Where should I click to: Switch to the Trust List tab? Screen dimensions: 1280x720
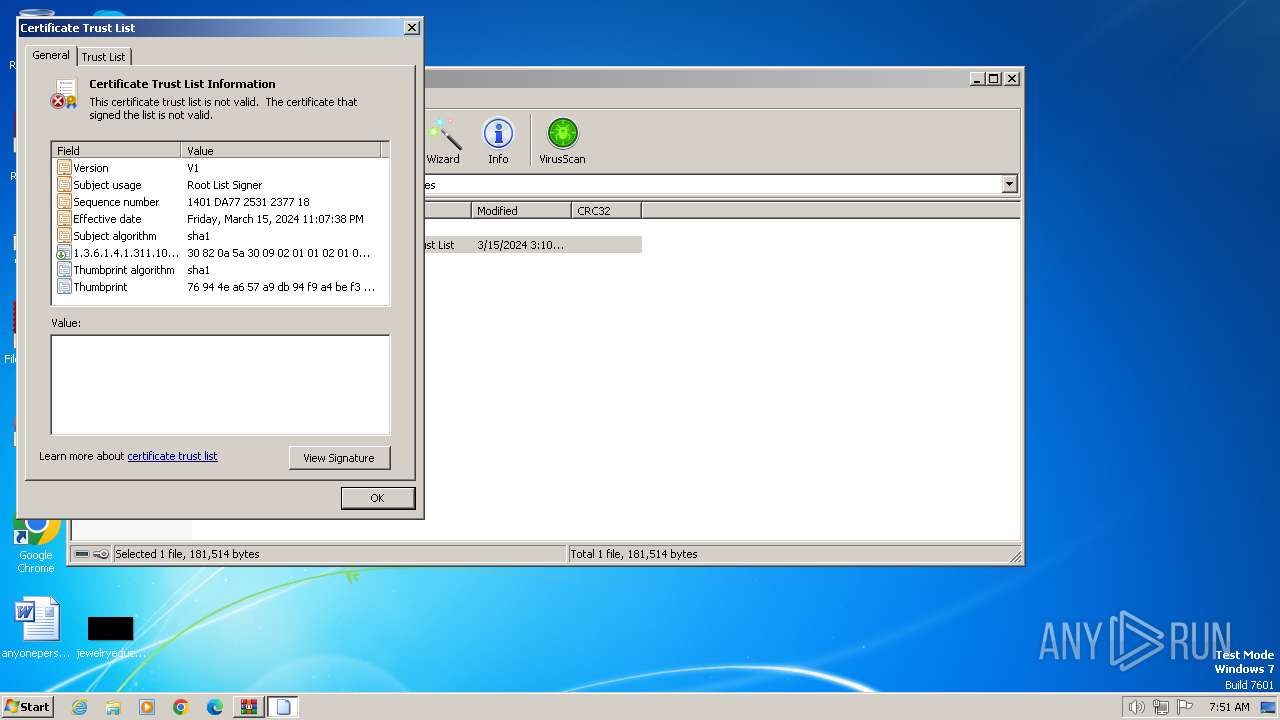(x=104, y=57)
